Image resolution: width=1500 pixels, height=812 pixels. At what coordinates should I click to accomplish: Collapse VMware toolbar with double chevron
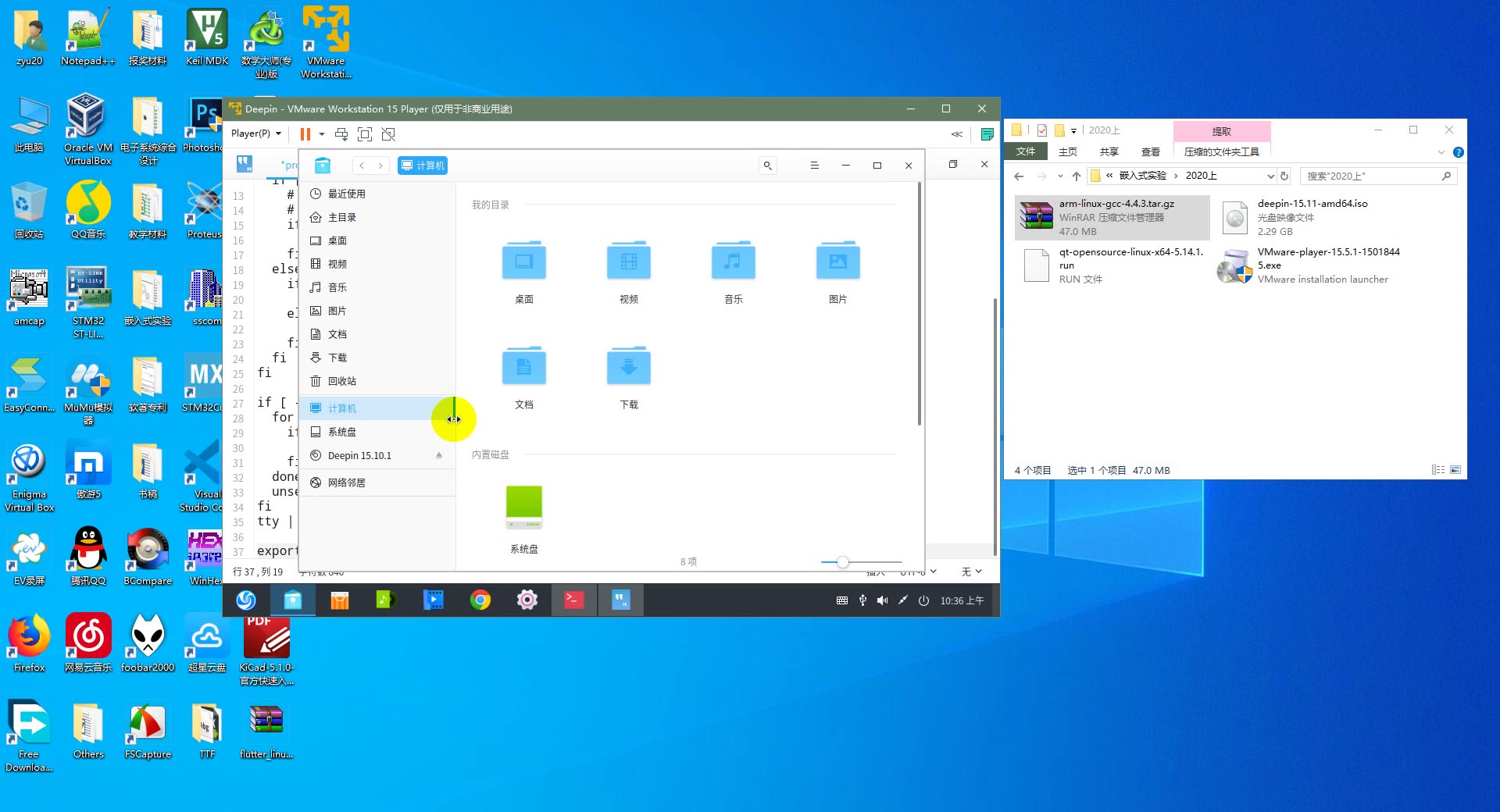[956, 134]
